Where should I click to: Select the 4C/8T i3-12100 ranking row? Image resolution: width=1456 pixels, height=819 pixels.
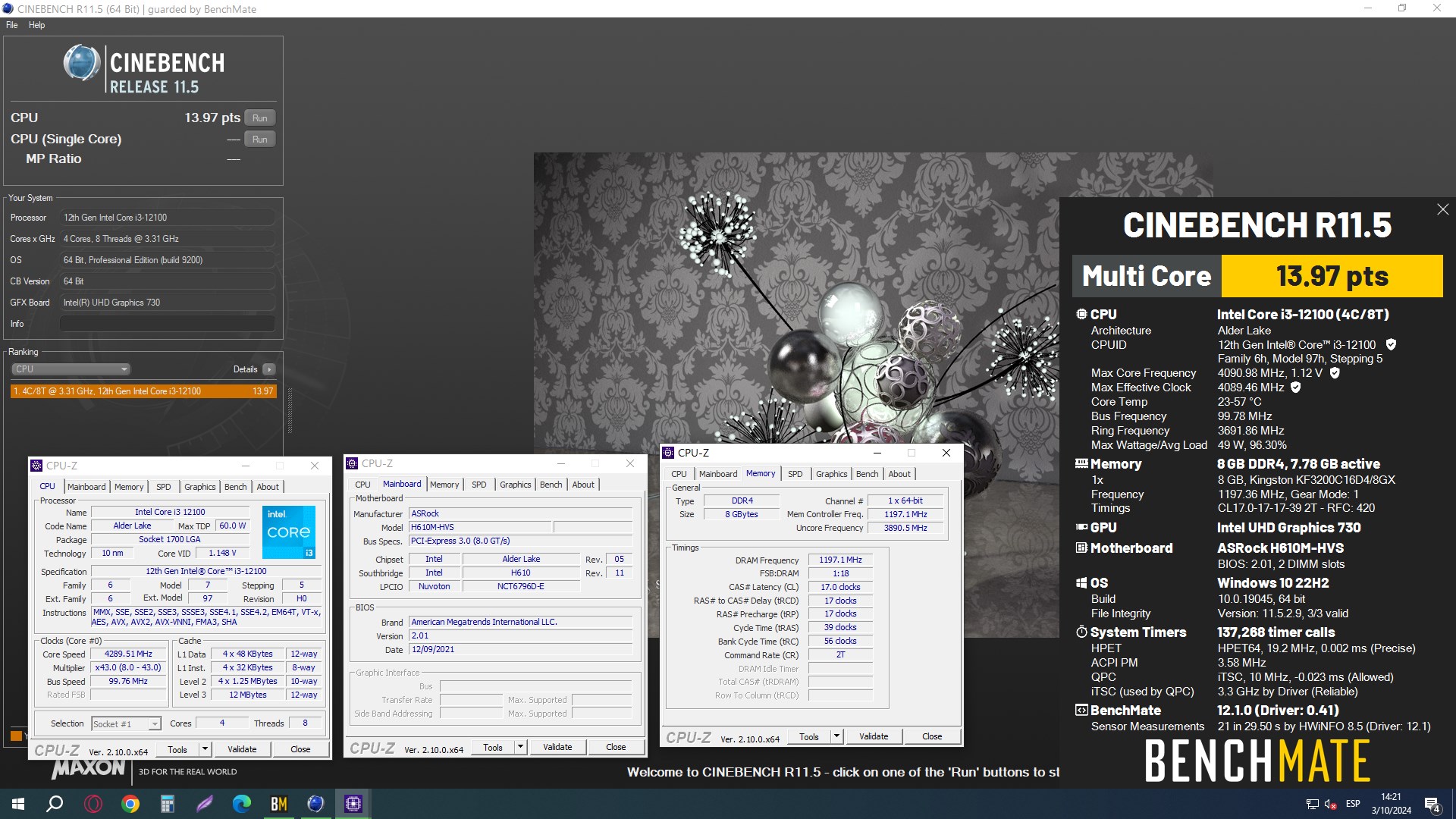coord(143,391)
